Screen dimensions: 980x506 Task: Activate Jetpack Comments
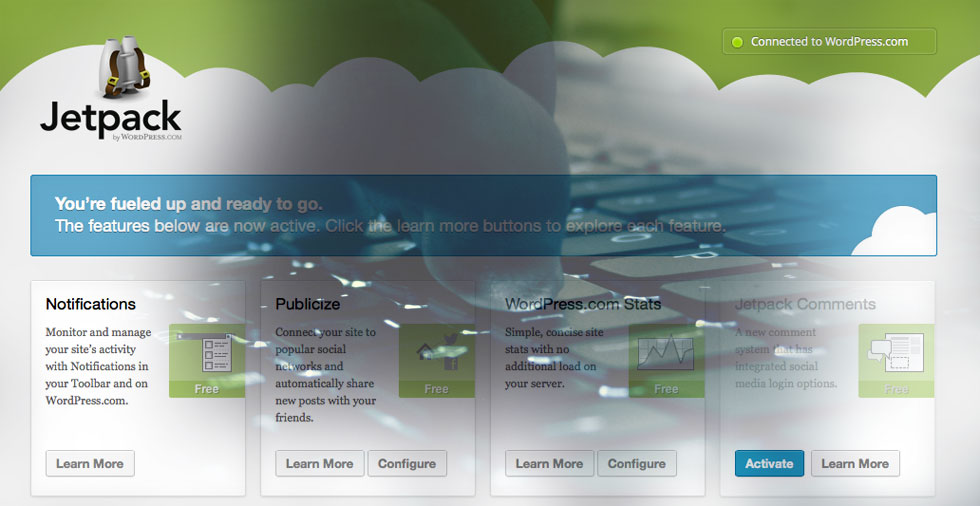coord(769,464)
